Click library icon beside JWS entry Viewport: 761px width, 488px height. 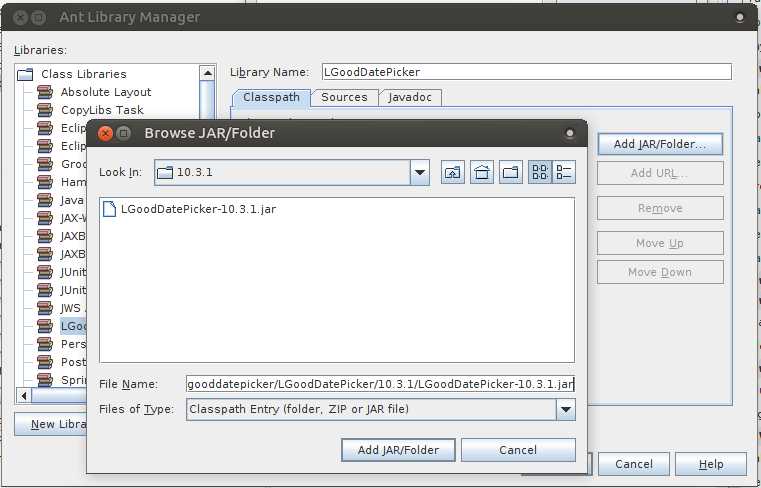(45, 308)
